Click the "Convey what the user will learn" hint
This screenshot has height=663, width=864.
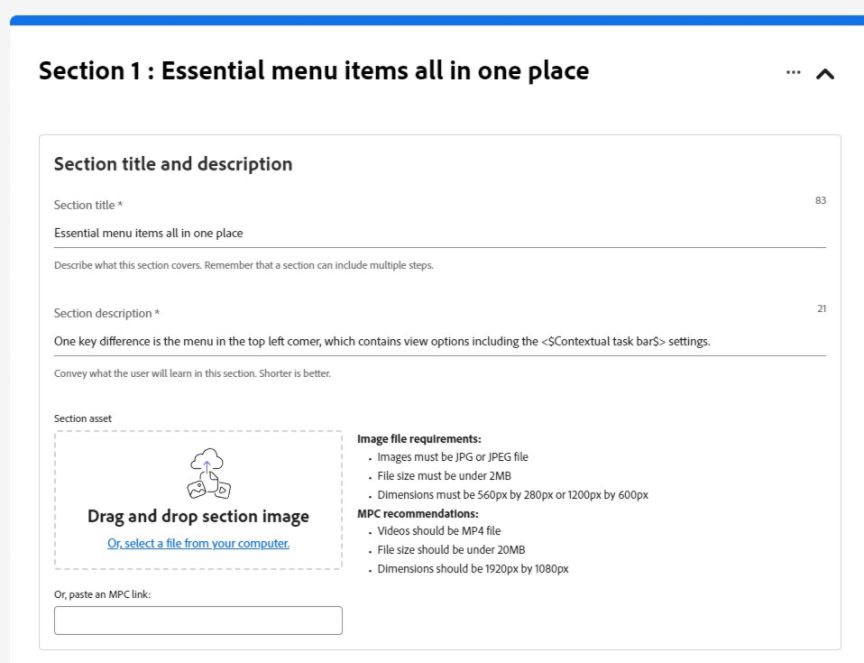click(191, 374)
